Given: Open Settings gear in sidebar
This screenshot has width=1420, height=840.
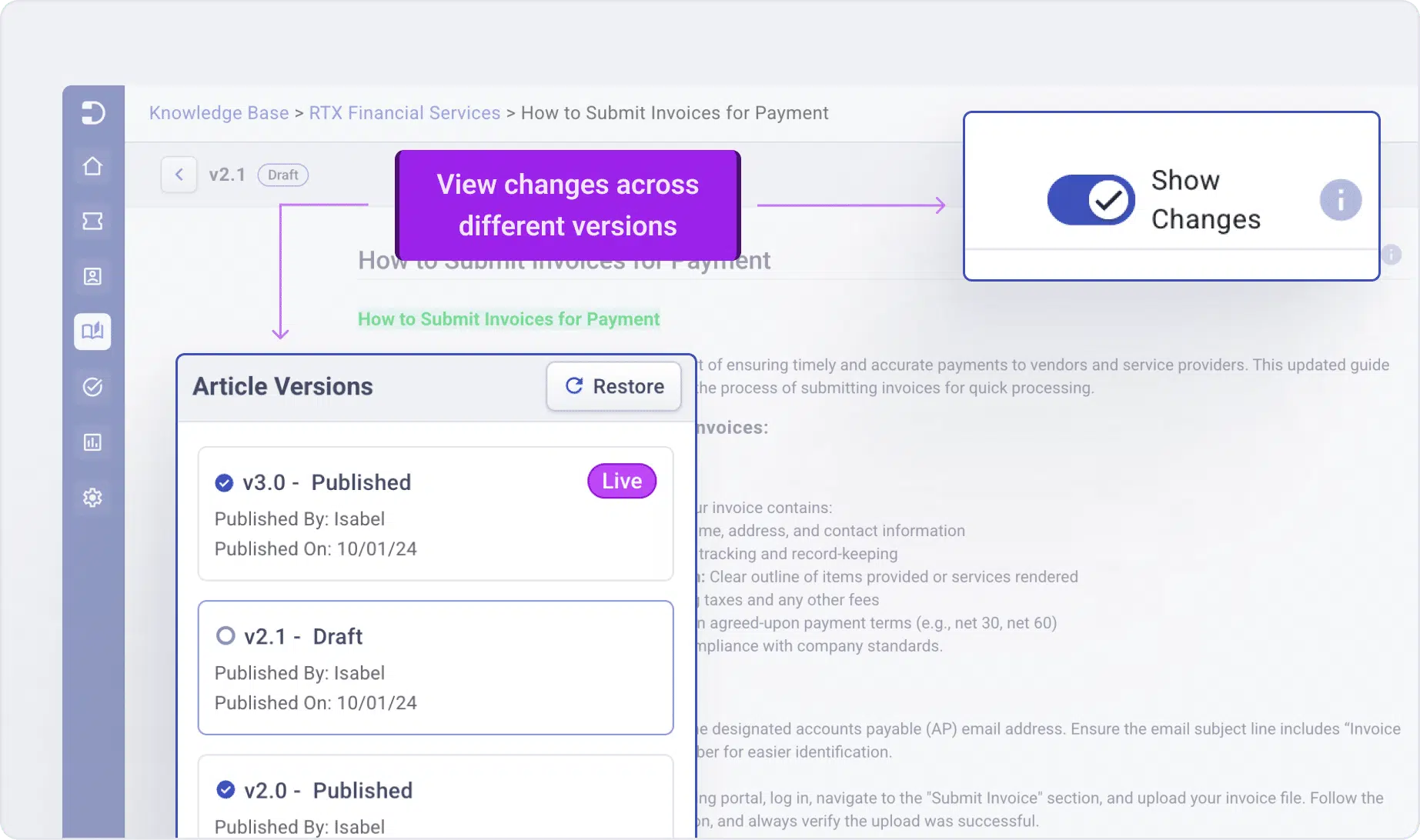Looking at the screenshot, I should pos(92,498).
